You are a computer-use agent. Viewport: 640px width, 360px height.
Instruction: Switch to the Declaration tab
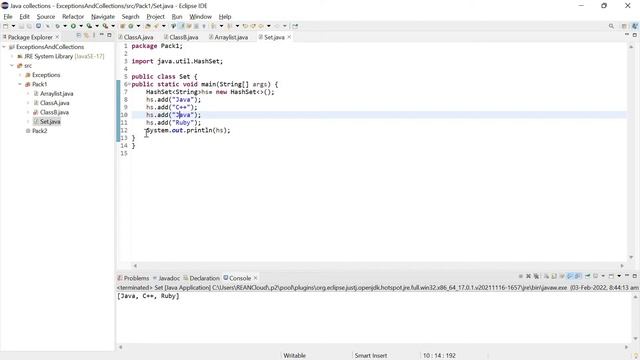[x=202, y=278]
